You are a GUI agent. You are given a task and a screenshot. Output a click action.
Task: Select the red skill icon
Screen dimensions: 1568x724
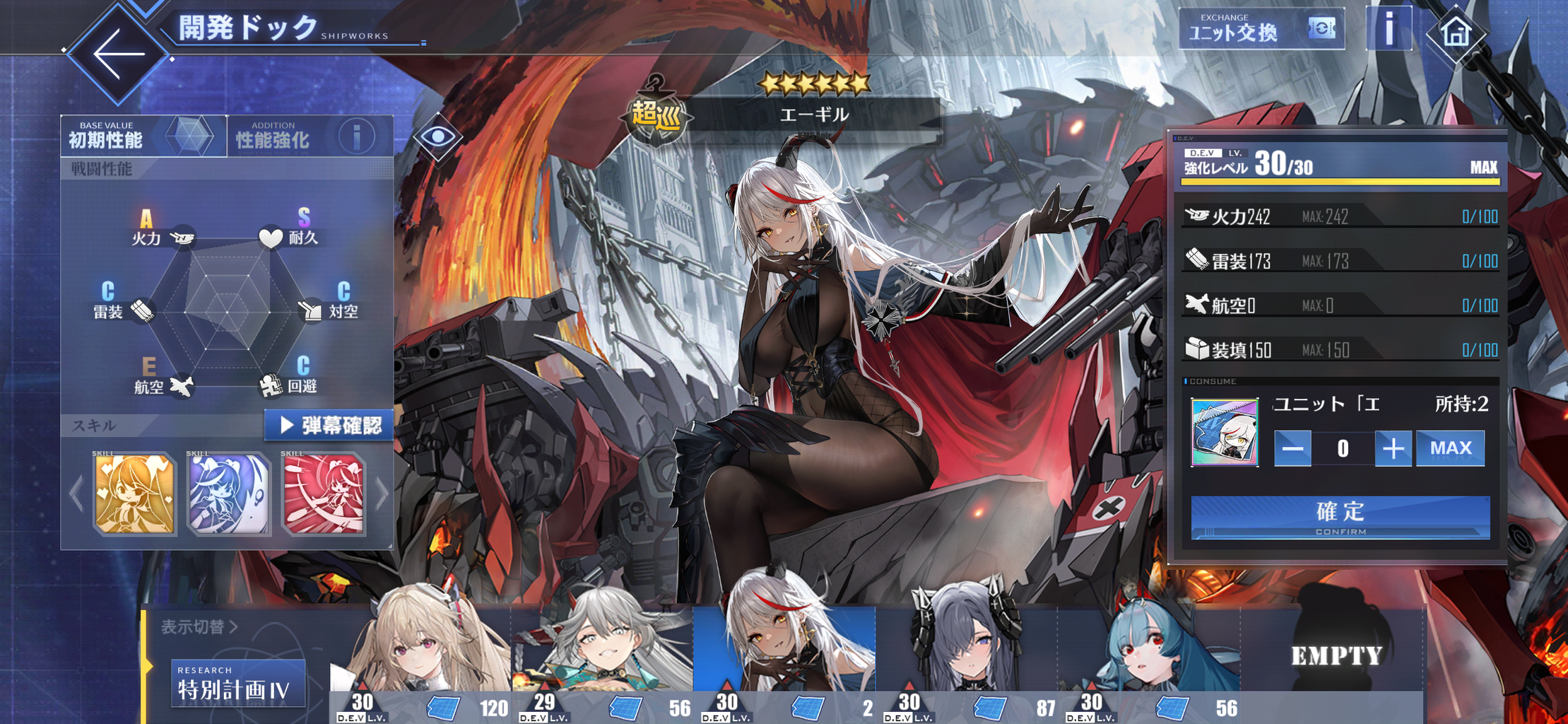click(x=323, y=494)
